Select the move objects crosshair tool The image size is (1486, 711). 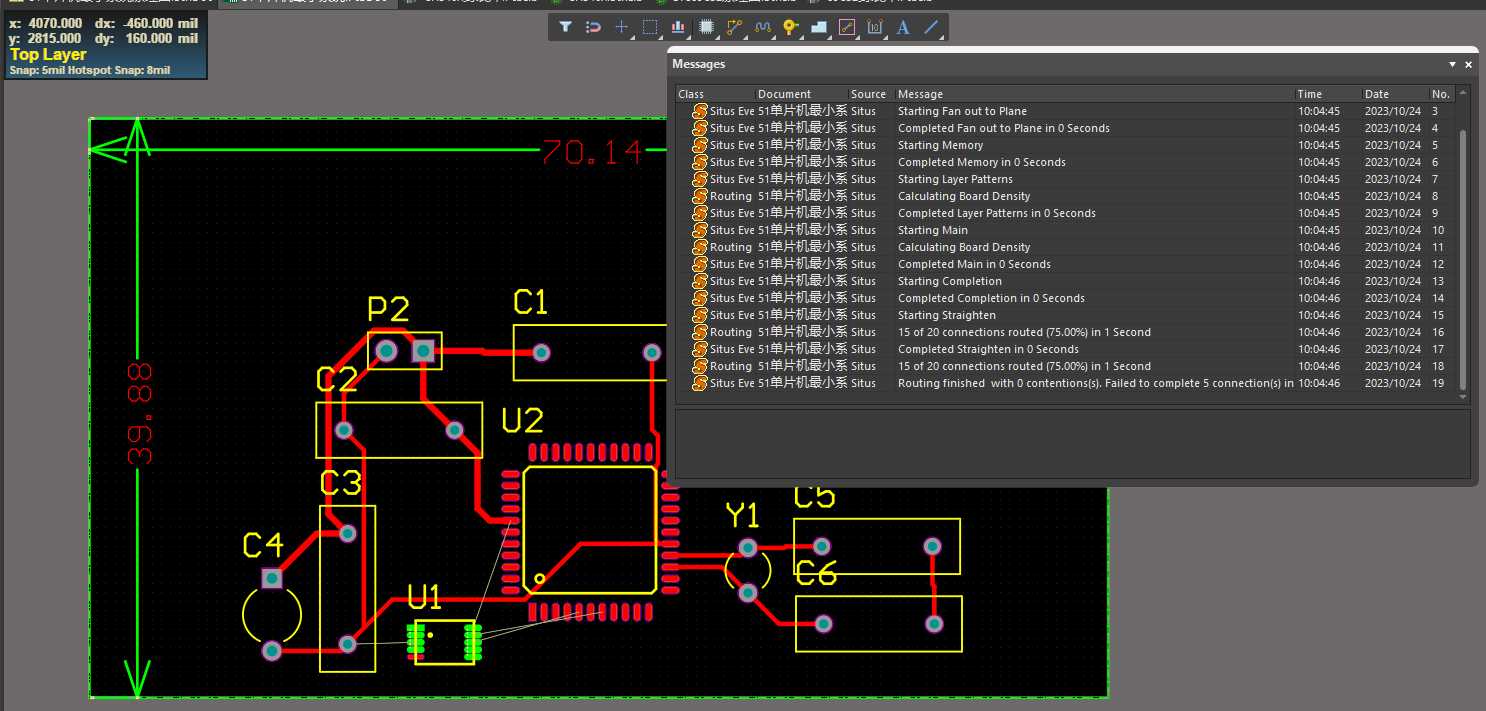(621, 27)
